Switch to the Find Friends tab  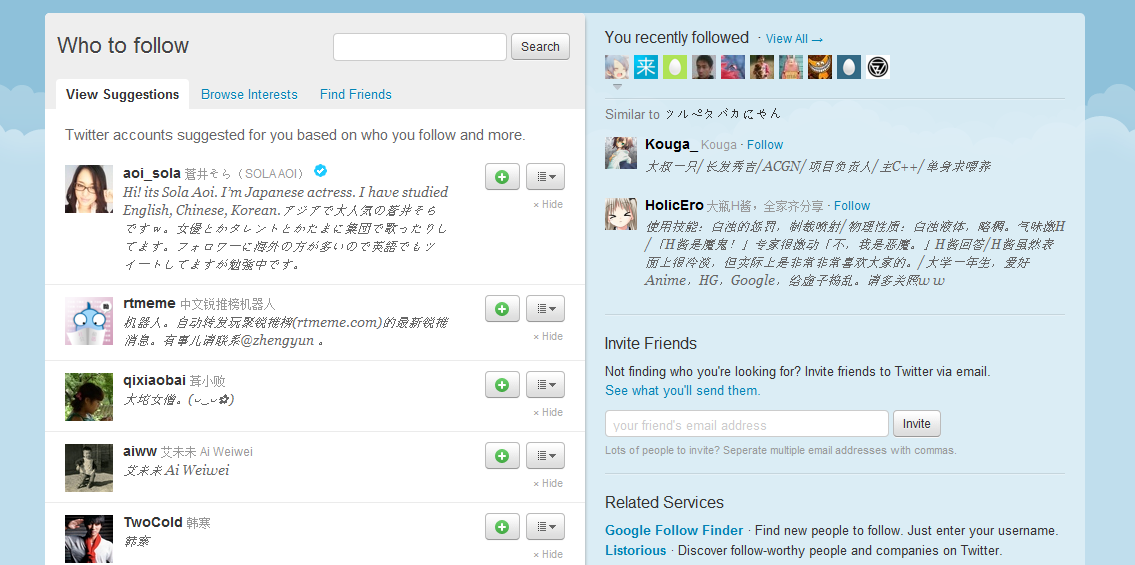tap(355, 94)
